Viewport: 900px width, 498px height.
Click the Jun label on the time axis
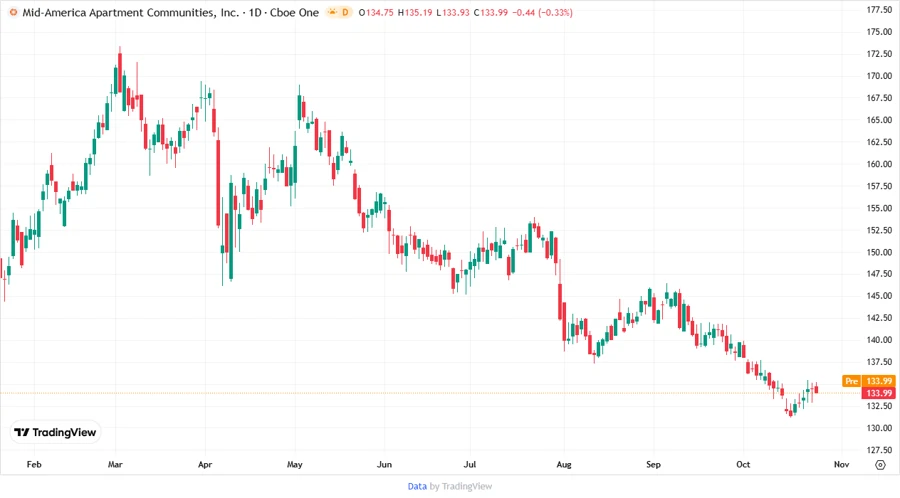tap(384, 464)
